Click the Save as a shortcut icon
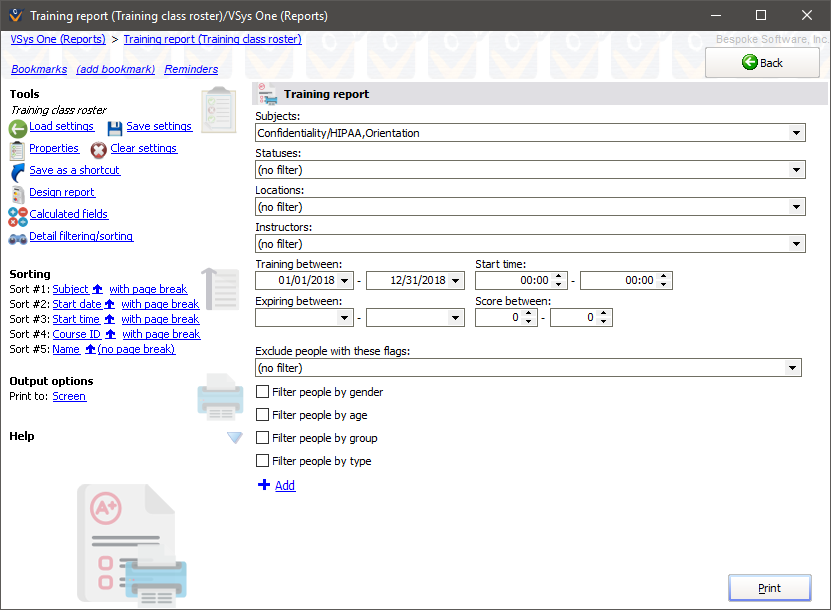The width and height of the screenshot is (831, 610). pyautogui.click(x=16, y=170)
